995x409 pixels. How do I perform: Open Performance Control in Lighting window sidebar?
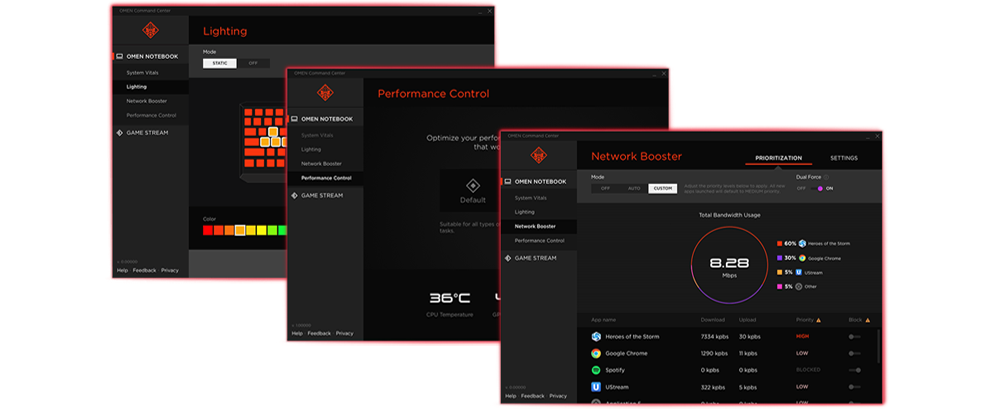[150, 115]
